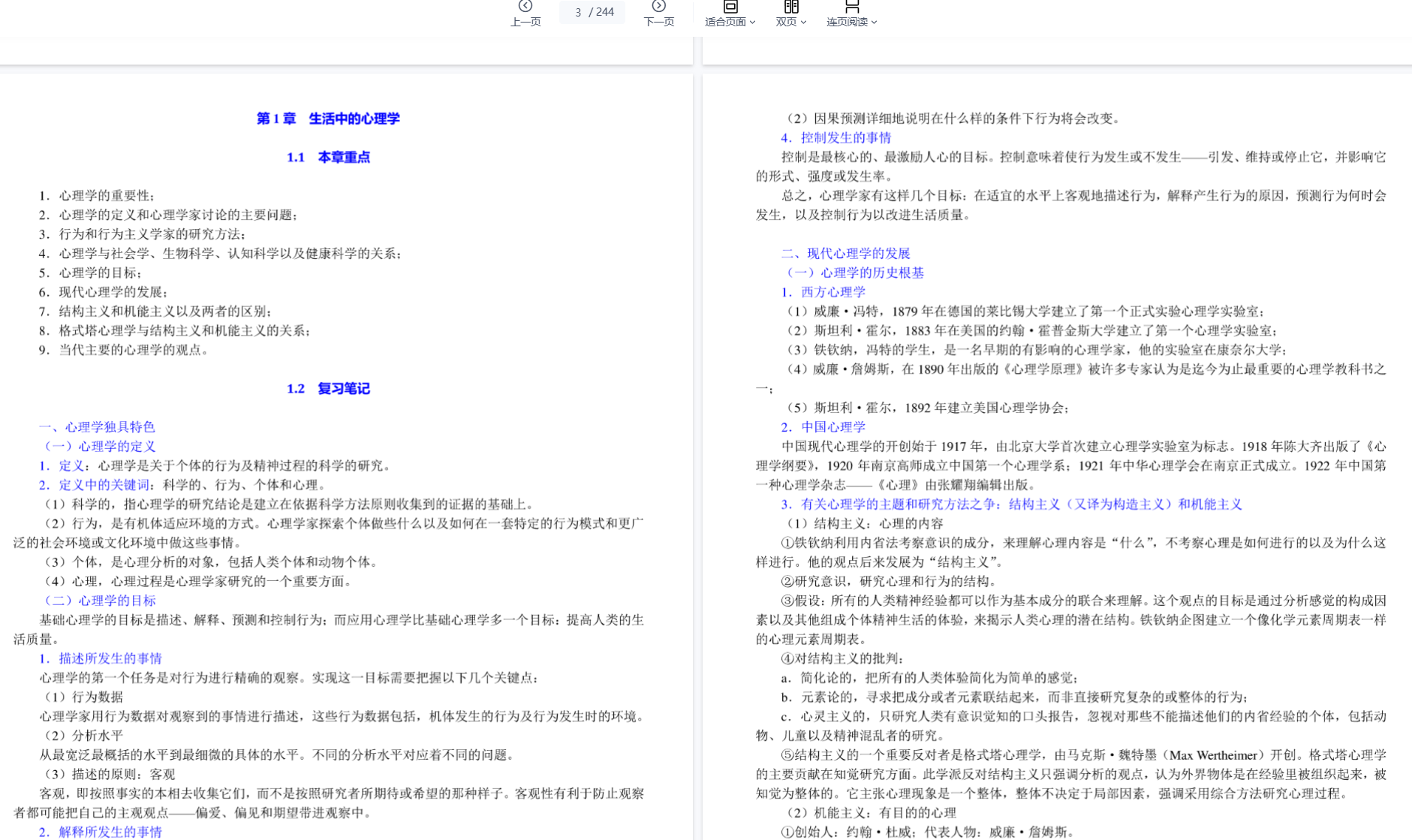
Task: Click the blue subheading 2．中国心理学
Action: coord(823,427)
